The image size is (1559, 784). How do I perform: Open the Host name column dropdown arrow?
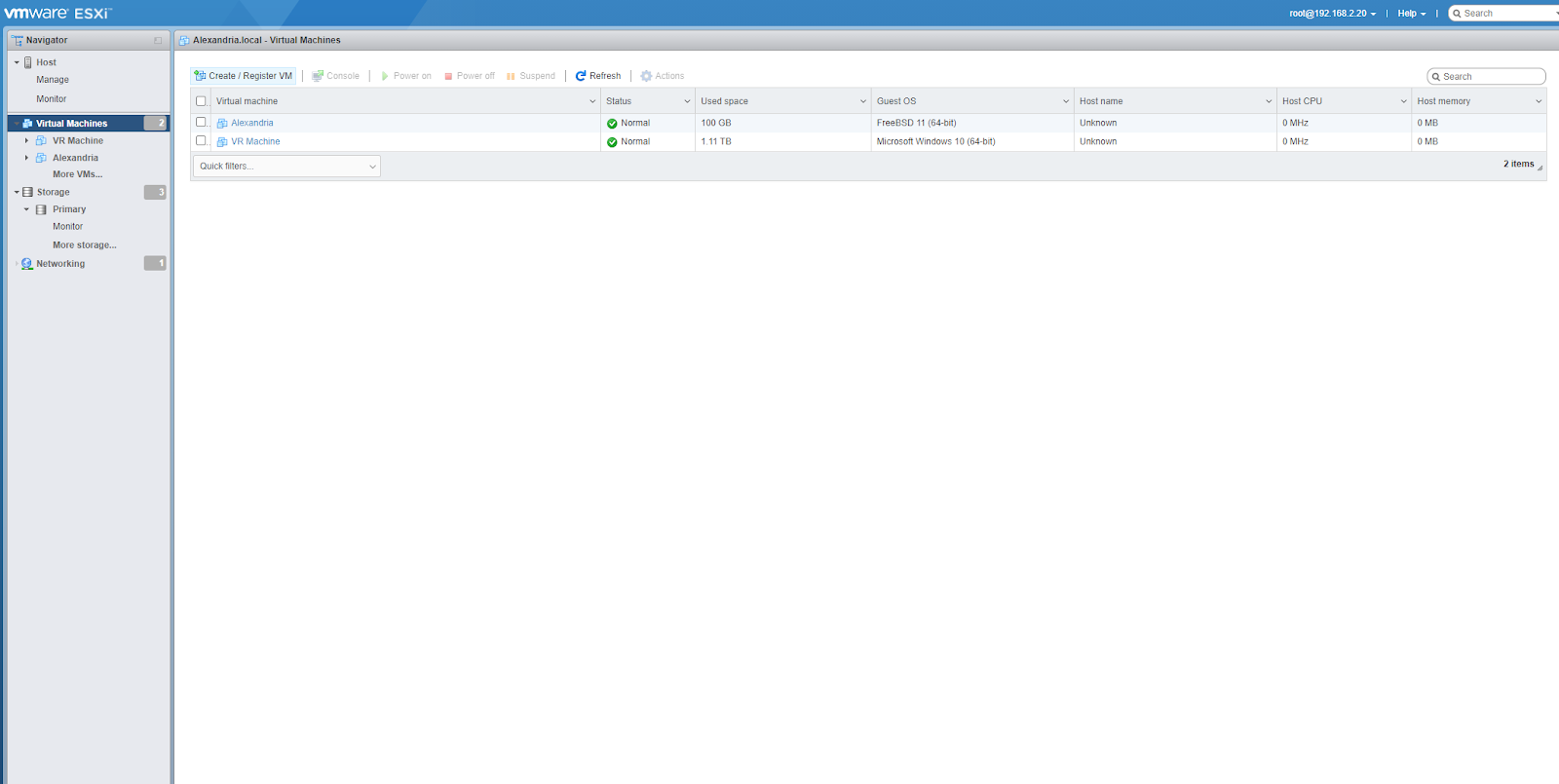click(x=1269, y=101)
